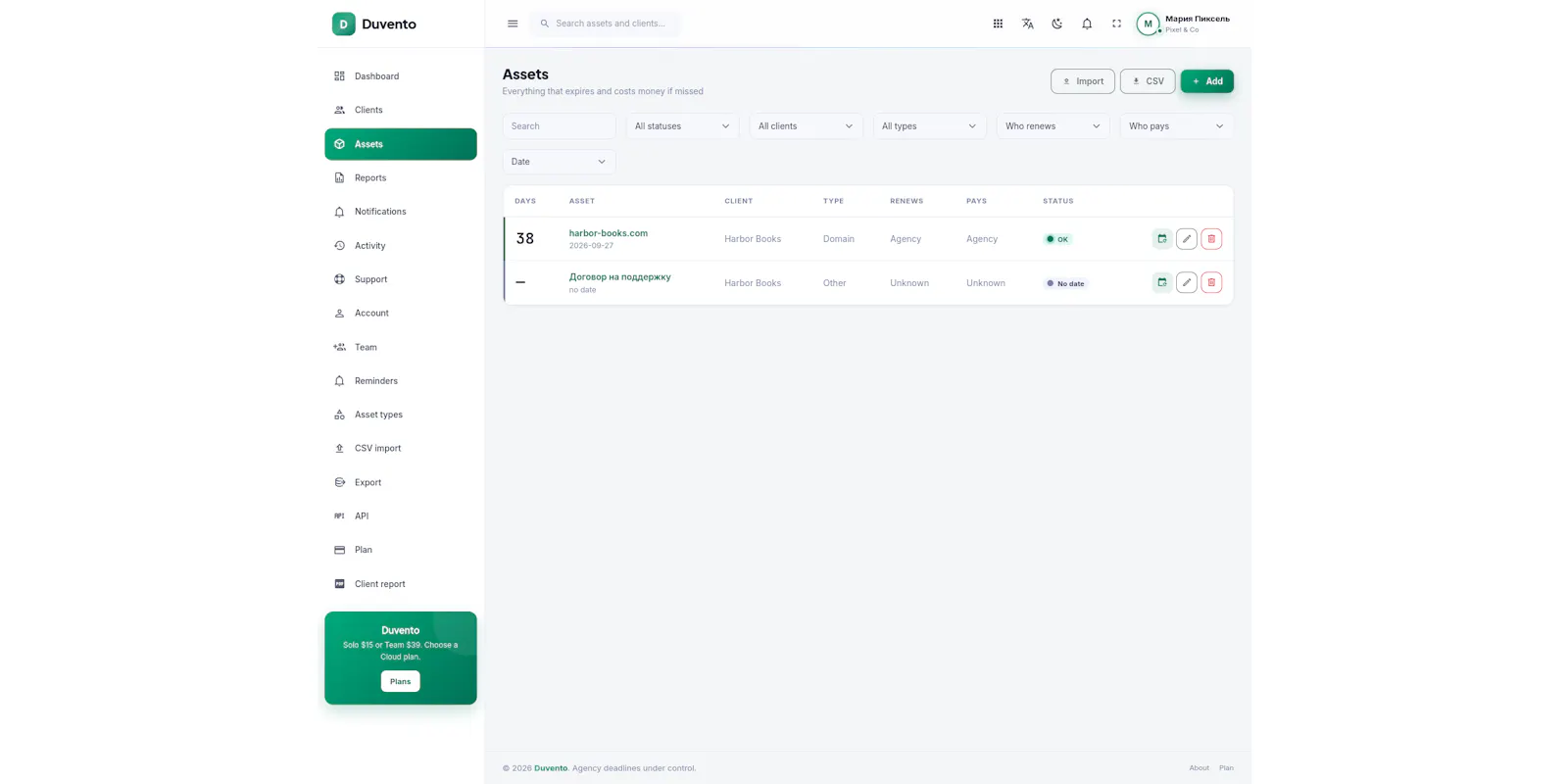
Task: Open the apps grid icon
Action: [x=998, y=24]
